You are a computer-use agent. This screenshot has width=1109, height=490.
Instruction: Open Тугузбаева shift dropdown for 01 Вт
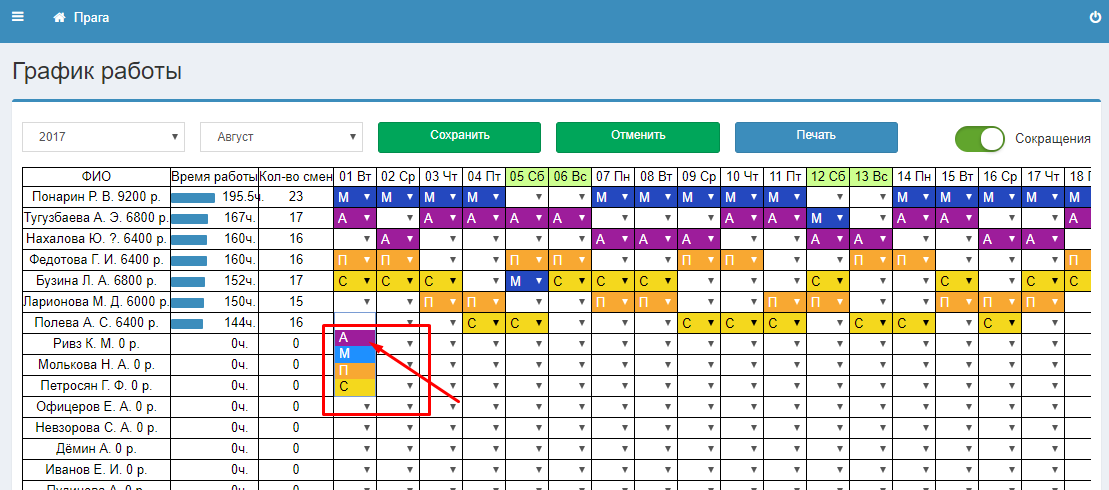coord(354,218)
